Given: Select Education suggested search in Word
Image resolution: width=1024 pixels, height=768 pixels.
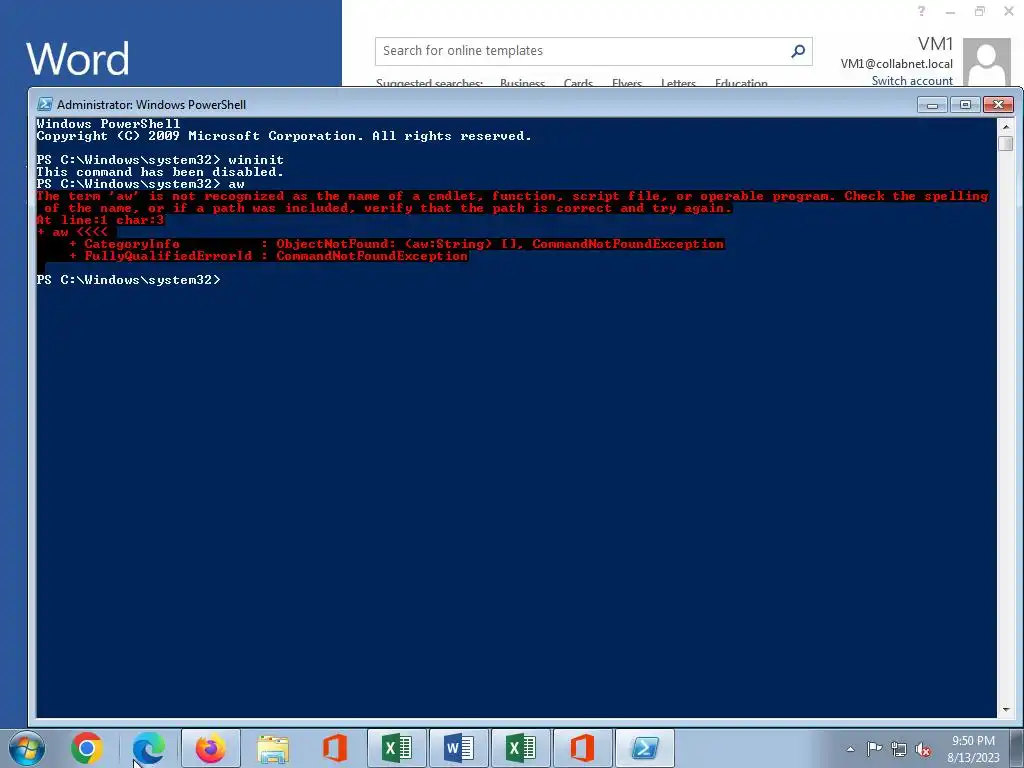Looking at the screenshot, I should pyautogui.click(x=741, y=83).
